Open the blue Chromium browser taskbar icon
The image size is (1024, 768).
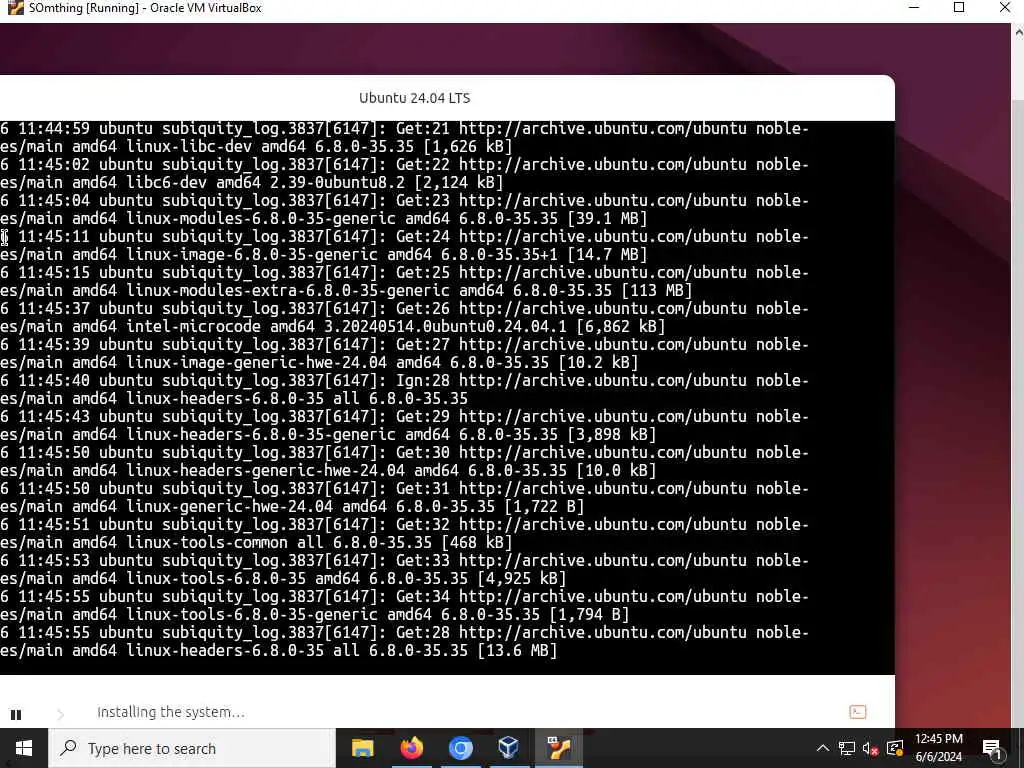coord(460,748)
